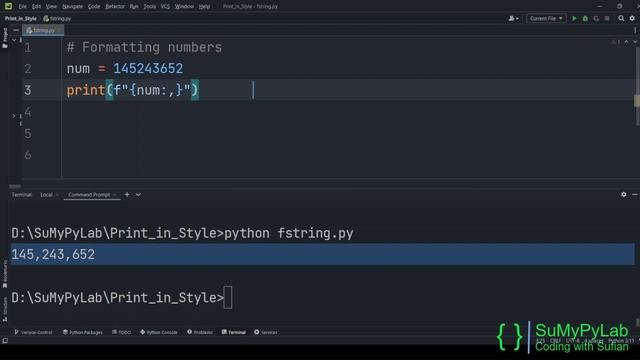The height and width of the screenshot is (360, 640).
Task: Click the collapse minus icon left of editor tab
Action: [x=16, y=30]
